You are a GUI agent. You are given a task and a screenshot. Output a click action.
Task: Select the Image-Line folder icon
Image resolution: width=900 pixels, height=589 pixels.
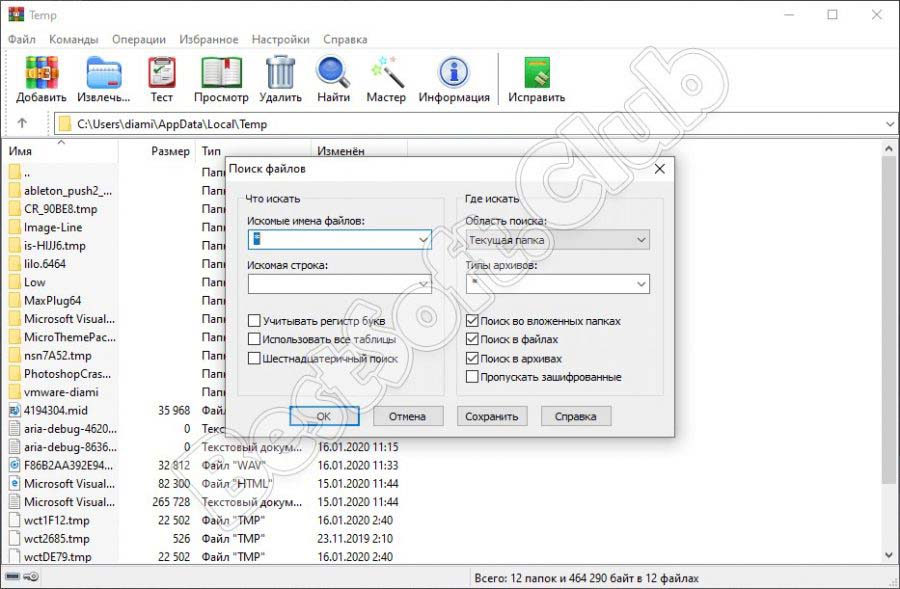pos(15,227)
